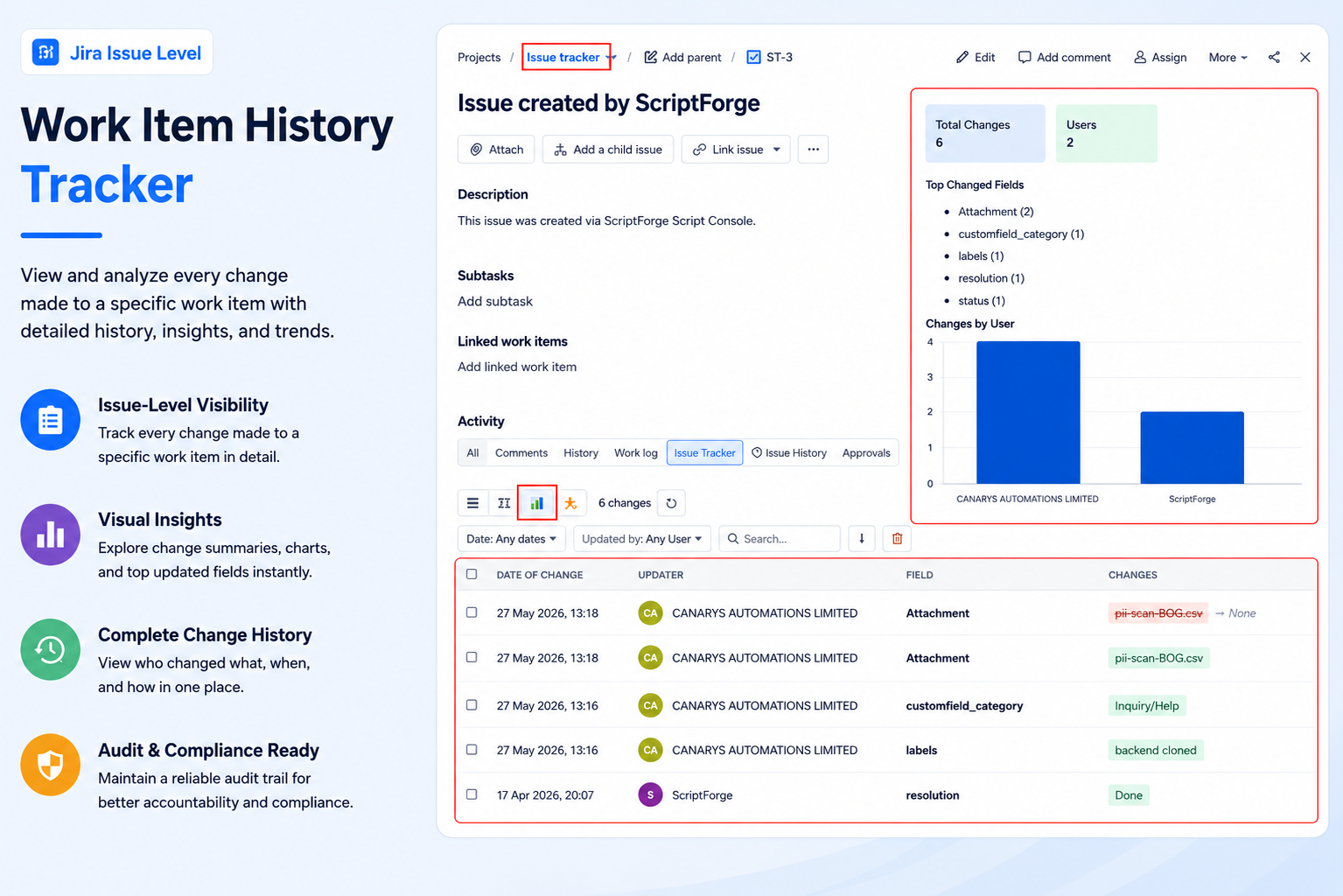The width and height of the screenshot is (1343, 896).
Task: Click the Visual Insights chart icon
Action: pos(51,535)
